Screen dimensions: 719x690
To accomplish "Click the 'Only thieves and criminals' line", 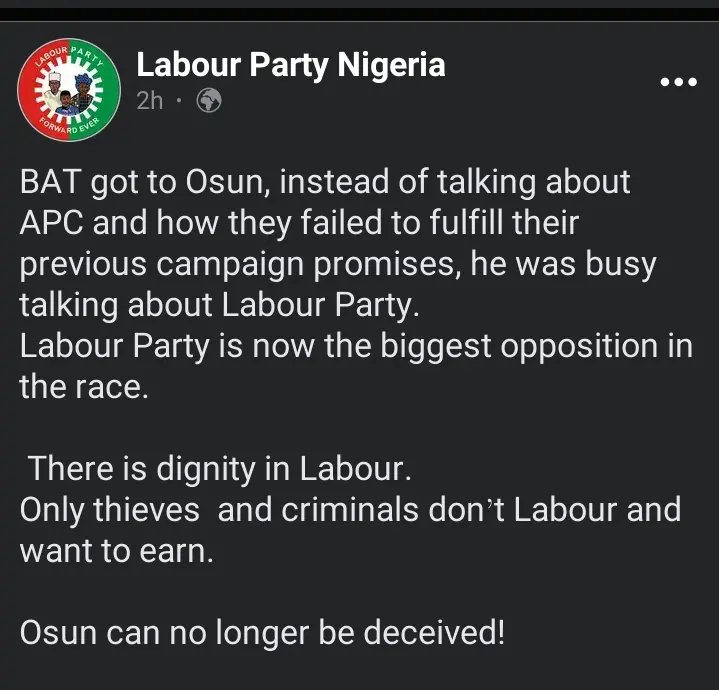I will 350,510.
